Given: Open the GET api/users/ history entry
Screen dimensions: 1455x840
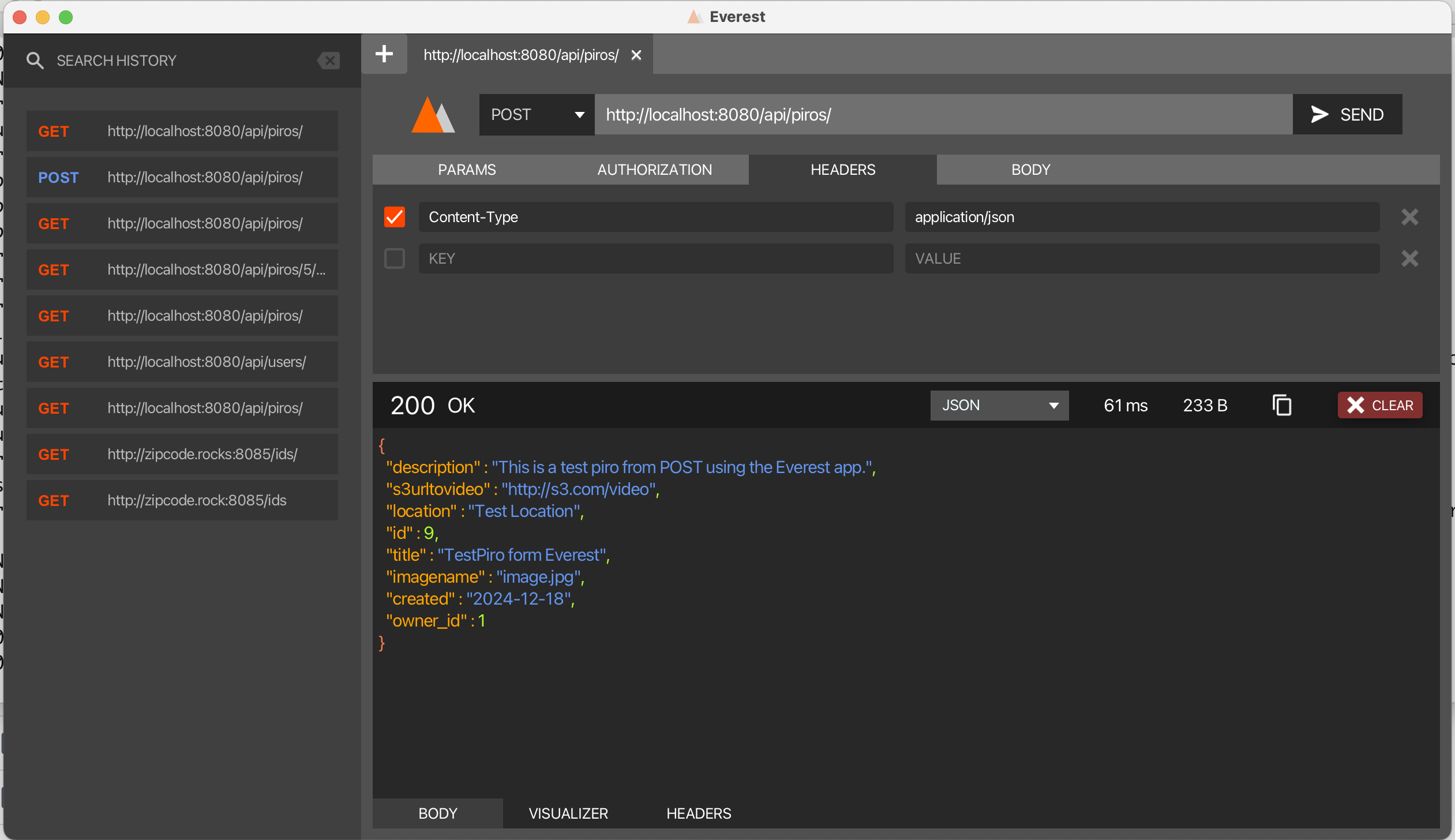Looking at the screenshot, I should pyautogui.click(x=182, y=362).
